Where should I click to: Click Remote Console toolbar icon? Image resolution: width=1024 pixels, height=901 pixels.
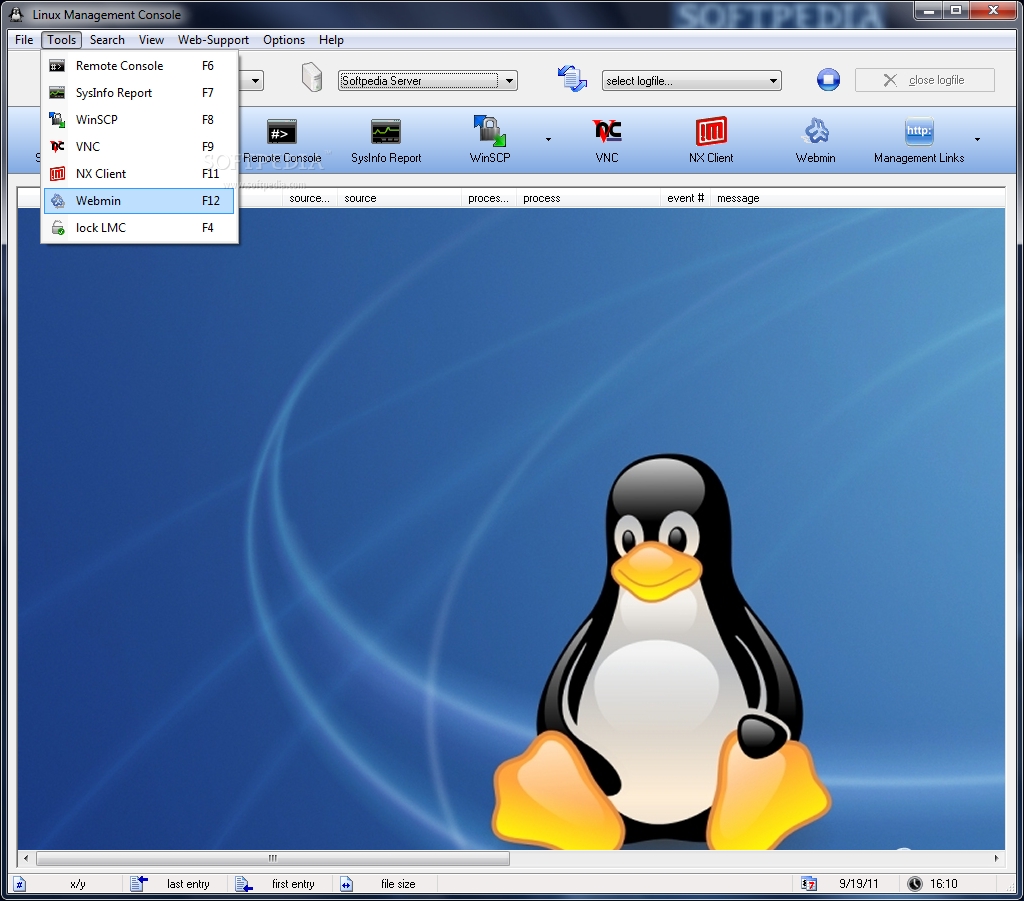(282, 133)
